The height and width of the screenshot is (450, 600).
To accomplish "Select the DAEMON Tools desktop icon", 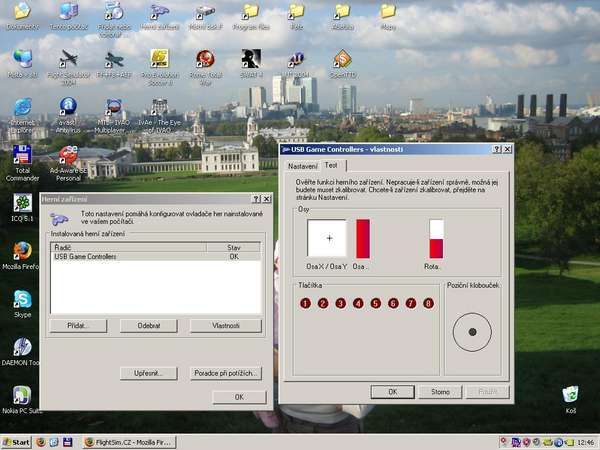I will click(x=21, y=351).
